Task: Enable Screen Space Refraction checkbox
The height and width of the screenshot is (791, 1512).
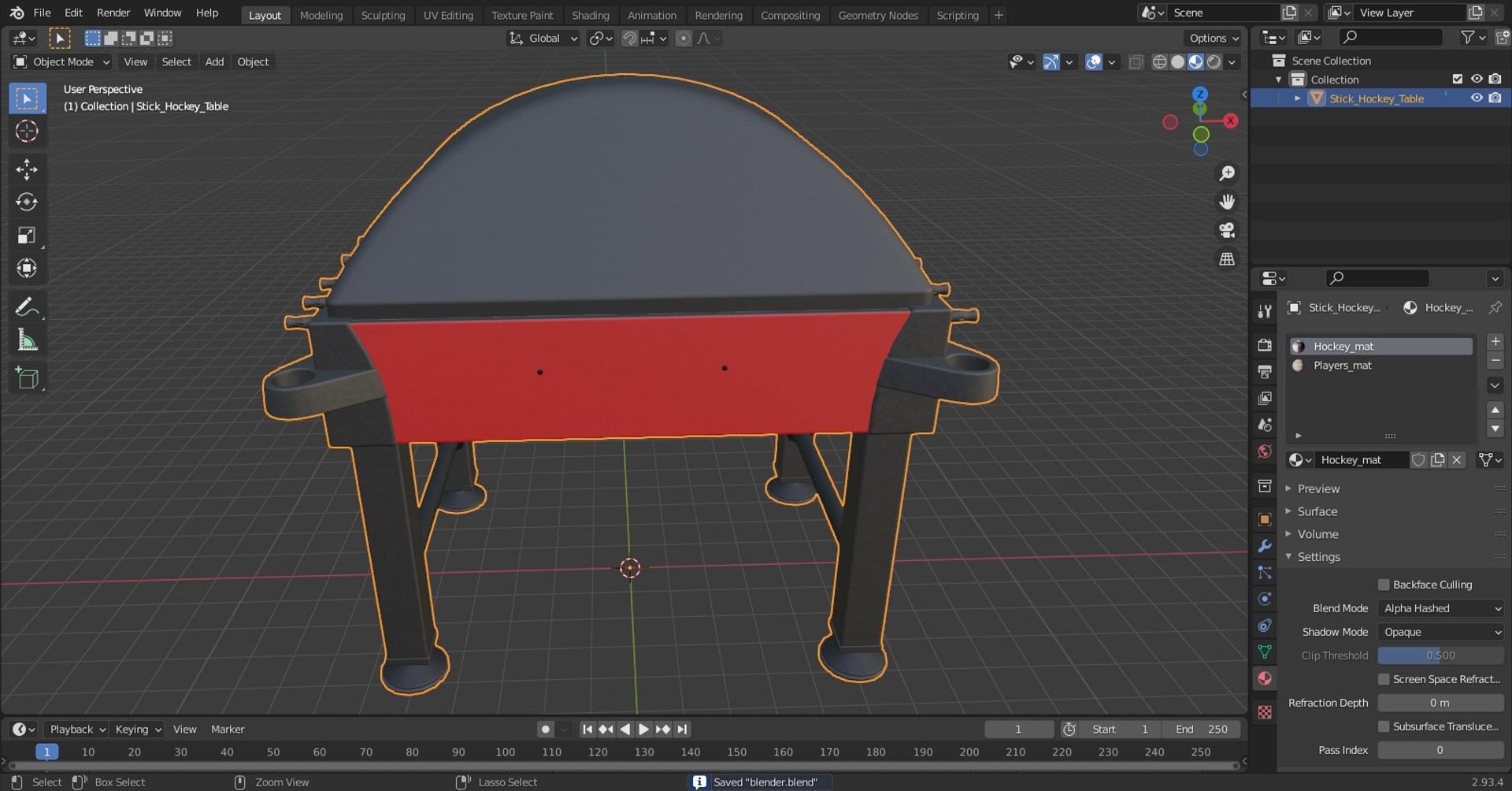Action: pyautogui.click(x=1384, y=679)
